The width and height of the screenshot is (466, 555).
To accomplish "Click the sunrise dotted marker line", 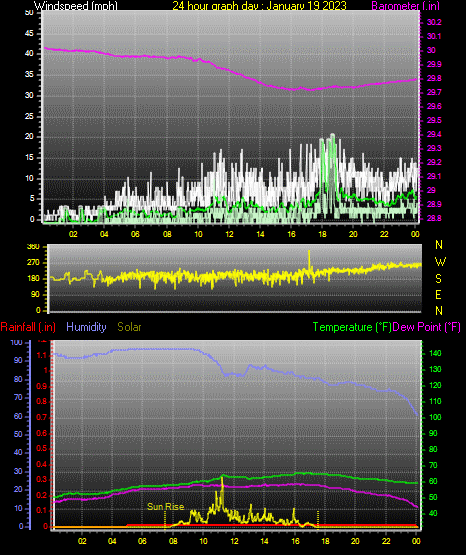I will (x=165, y=520).
